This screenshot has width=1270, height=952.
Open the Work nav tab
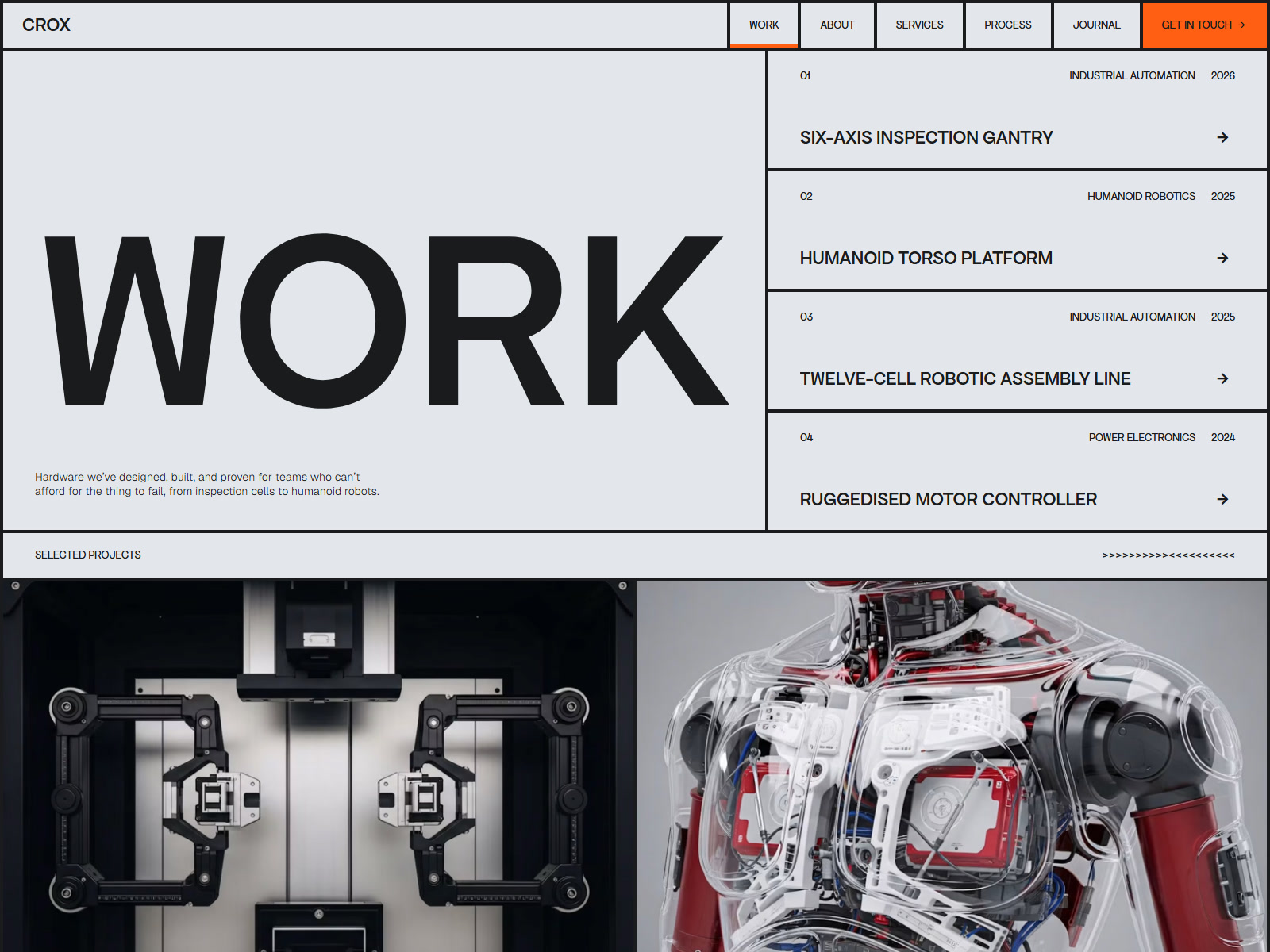tap(764, 25)
